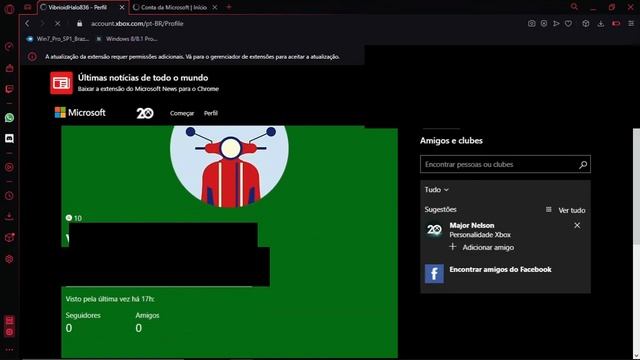Image resolution: width=640 pixels, height=360 pixels.
Task: Open the Easy Setup menu icon
Action: 631,24
